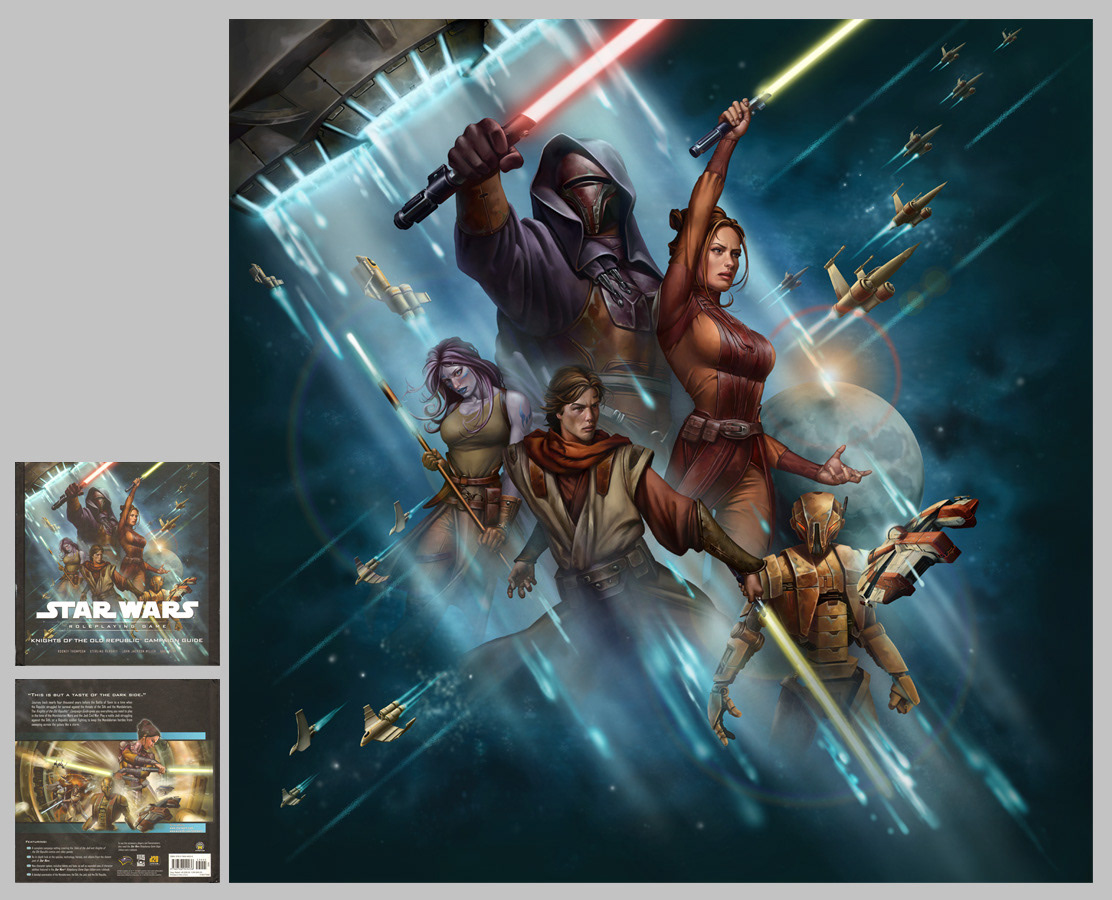Select the Star Wars front cover thumbnail

pos(118,564)
